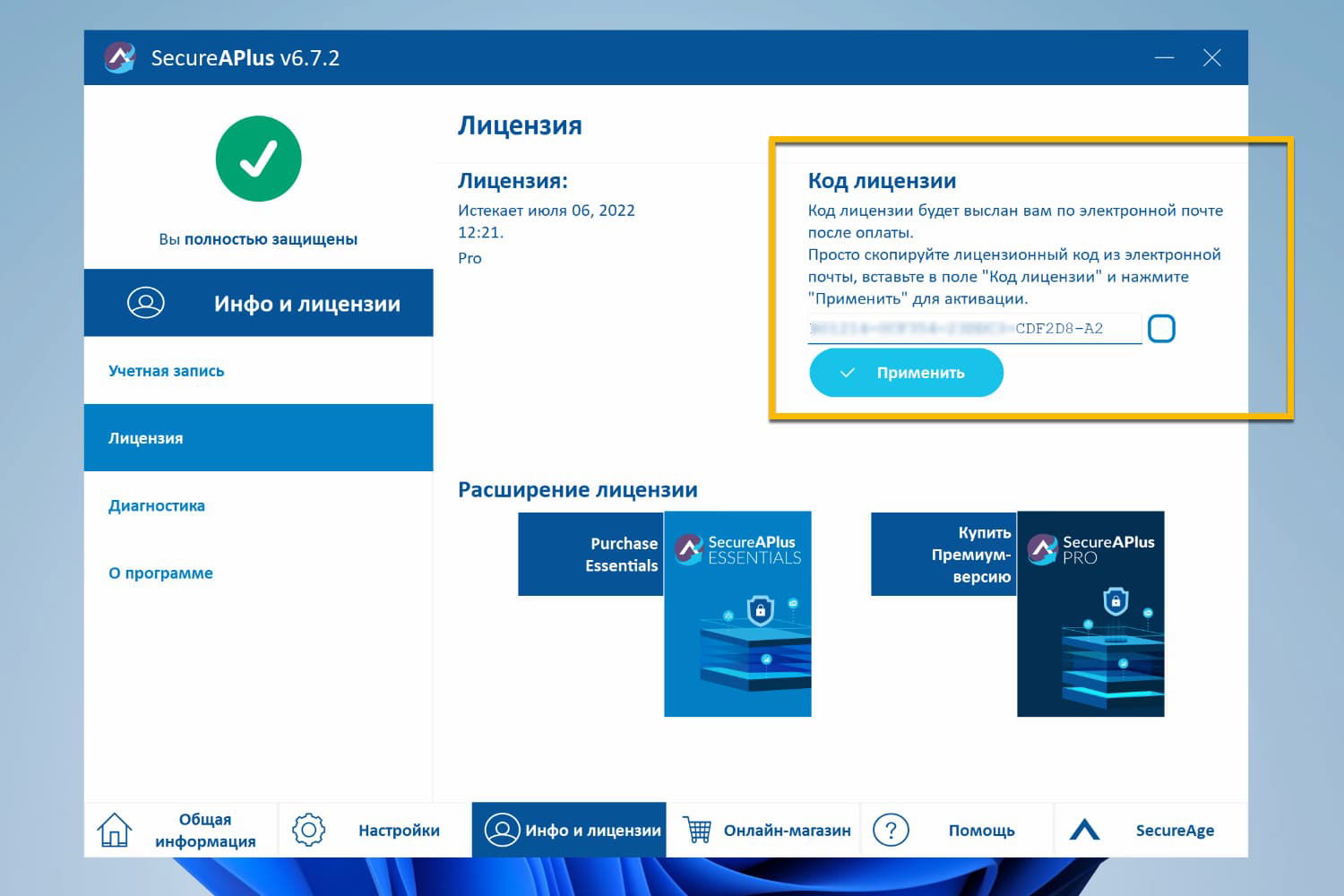Click into the license code input field
The height and width of the screenshot is (896, 1344).
coord(975,329)
